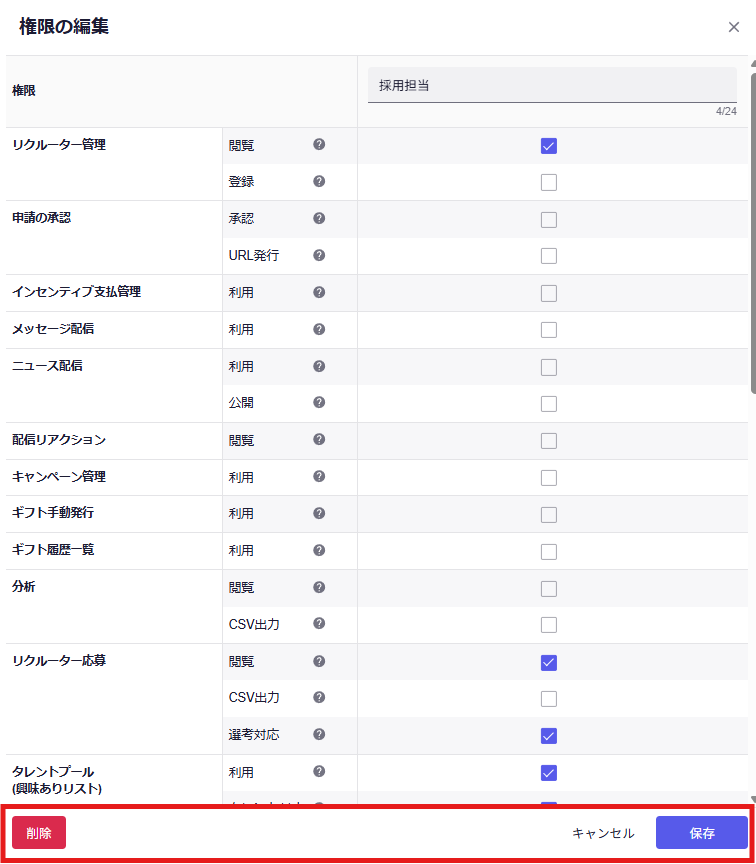This screenshot has width=756, height=864.
Task: Open help tooltip for メッセージ配信 利用
Action: (x=319, y=329)
